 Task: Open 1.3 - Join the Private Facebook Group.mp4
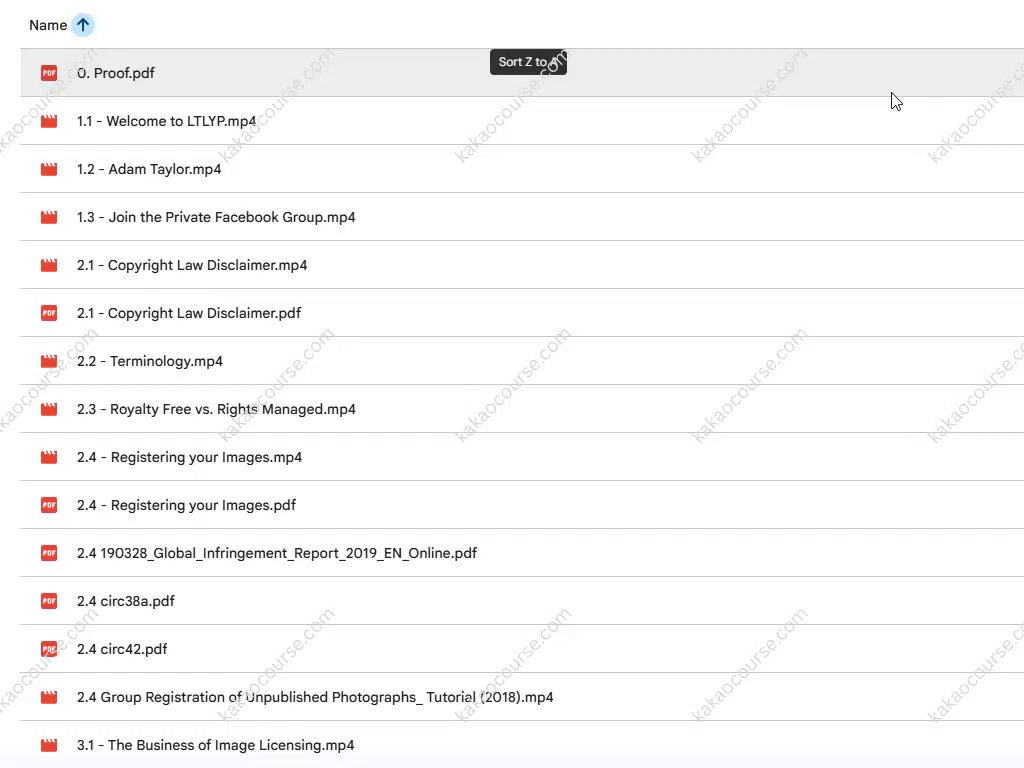216,217
